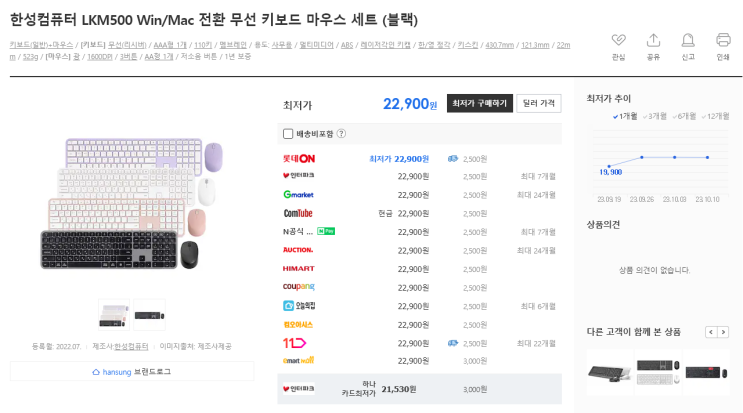743x413 pixels.
Task: Open the 공유 share icon
Action: (653, 40)
